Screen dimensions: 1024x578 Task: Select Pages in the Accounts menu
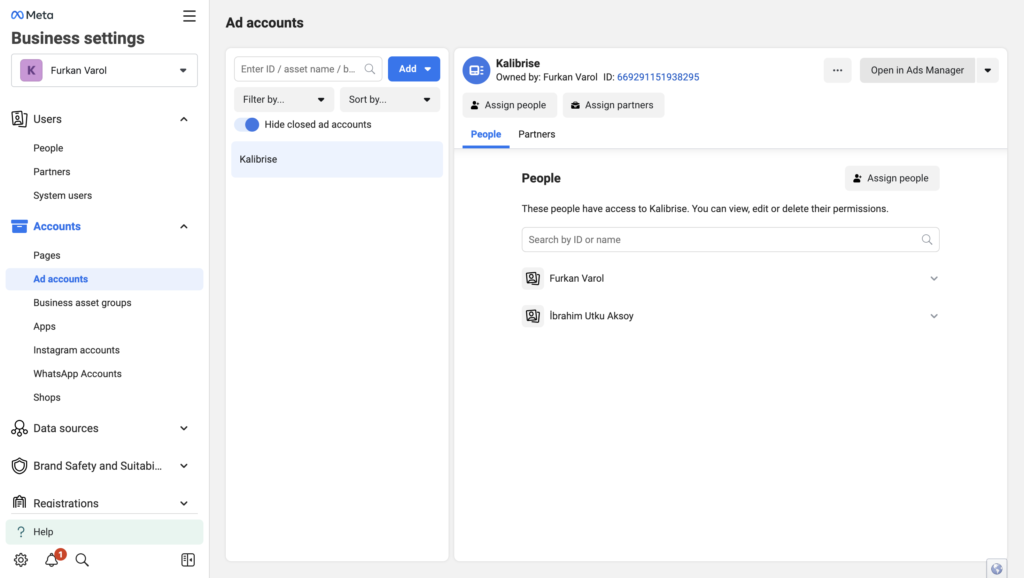point(47,256)
